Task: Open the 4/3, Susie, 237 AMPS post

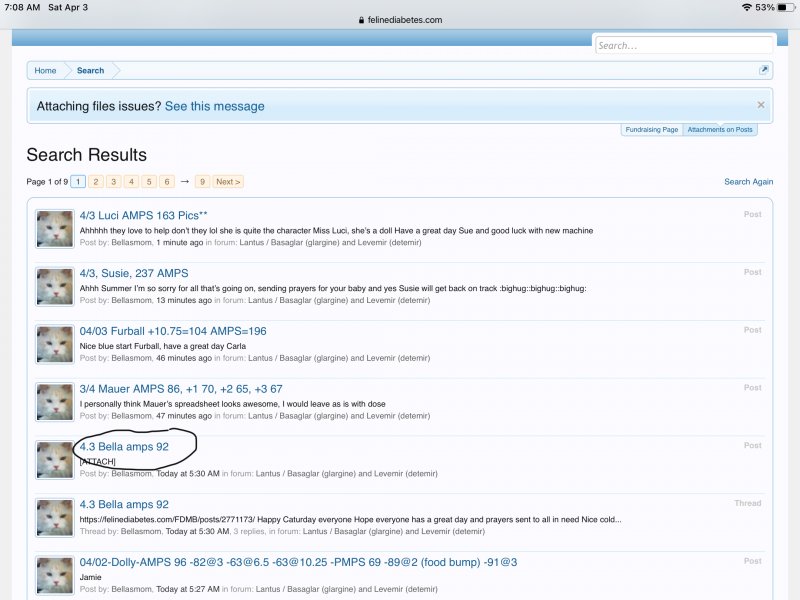Action: pyautogui.click(x=134, y=273)
